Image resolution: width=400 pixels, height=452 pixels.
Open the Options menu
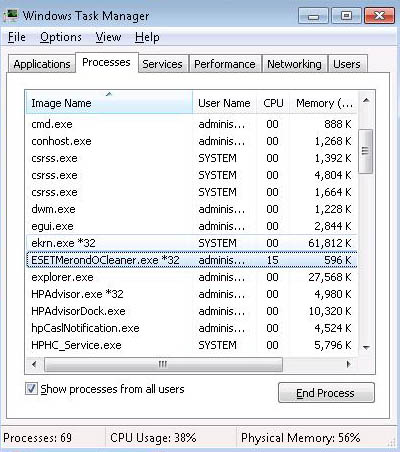61,37
